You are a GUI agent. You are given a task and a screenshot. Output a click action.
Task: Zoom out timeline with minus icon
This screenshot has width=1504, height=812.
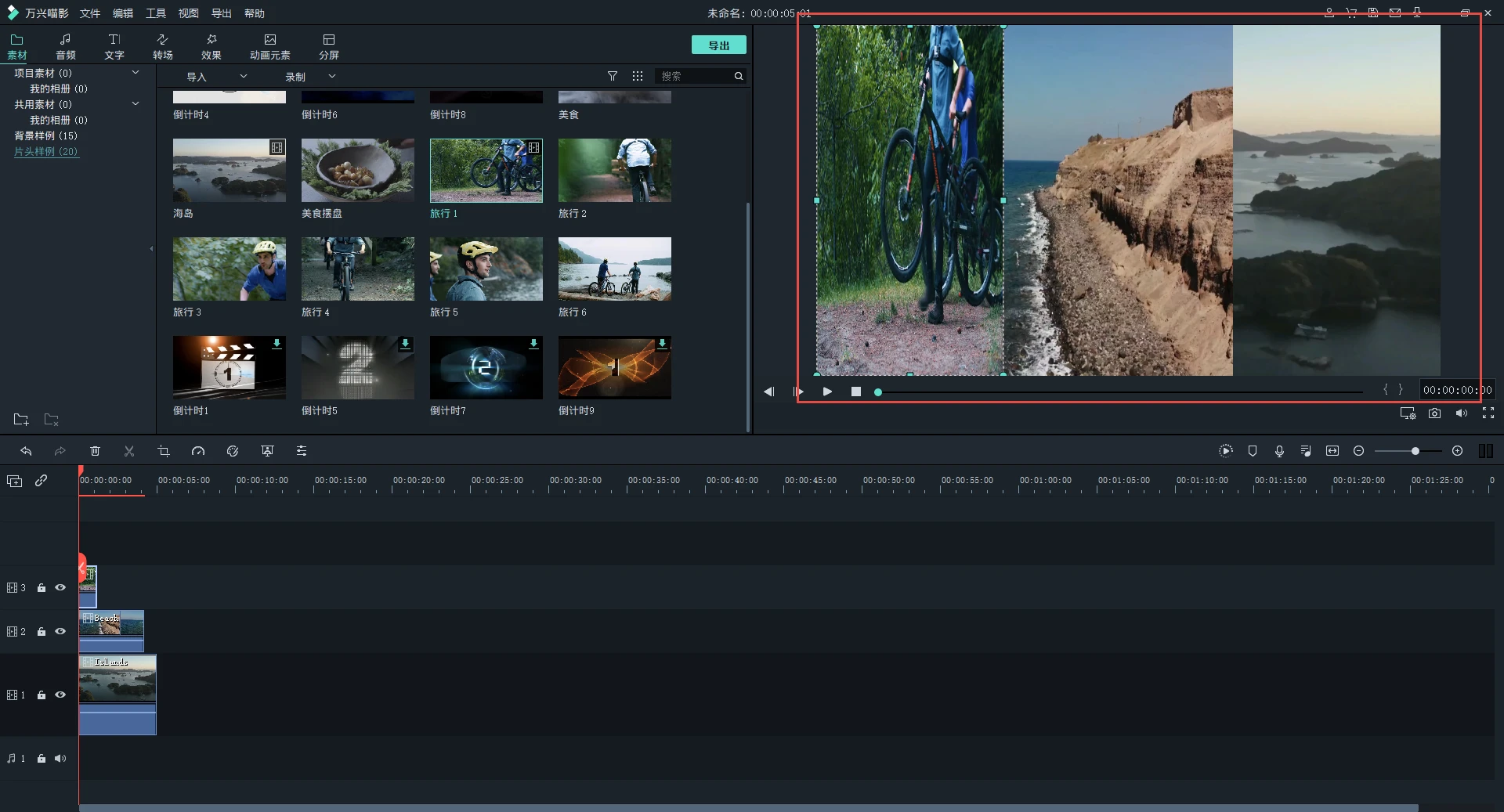(1359, 451)
